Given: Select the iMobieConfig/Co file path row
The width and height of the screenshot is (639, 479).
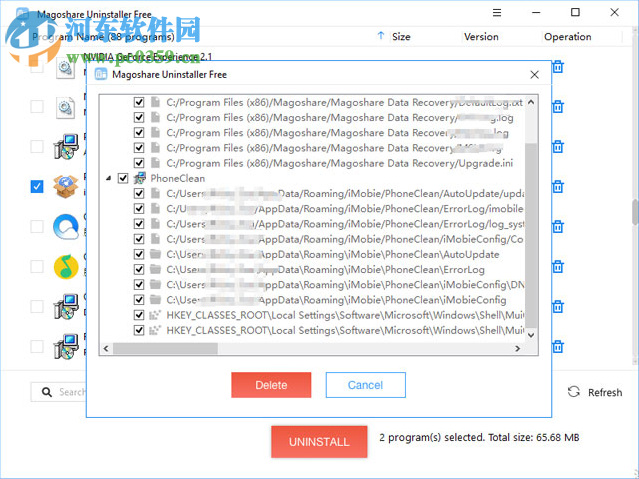Looking at the screenshot, I should (x=345, y=239).
